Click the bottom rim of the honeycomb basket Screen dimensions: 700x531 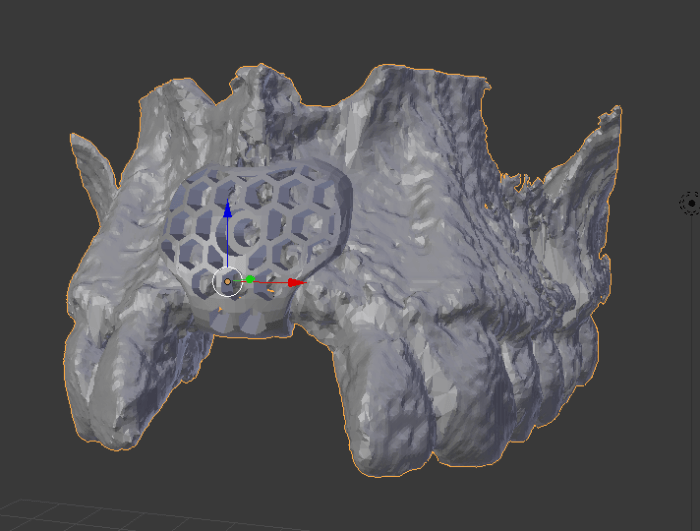click(245, 320)
